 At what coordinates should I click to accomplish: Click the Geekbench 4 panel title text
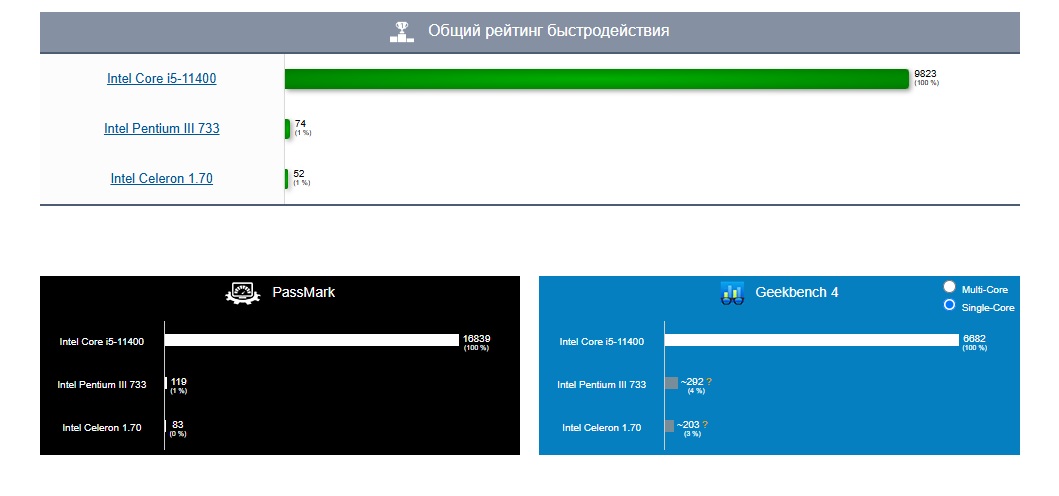[x=797, y=293]
